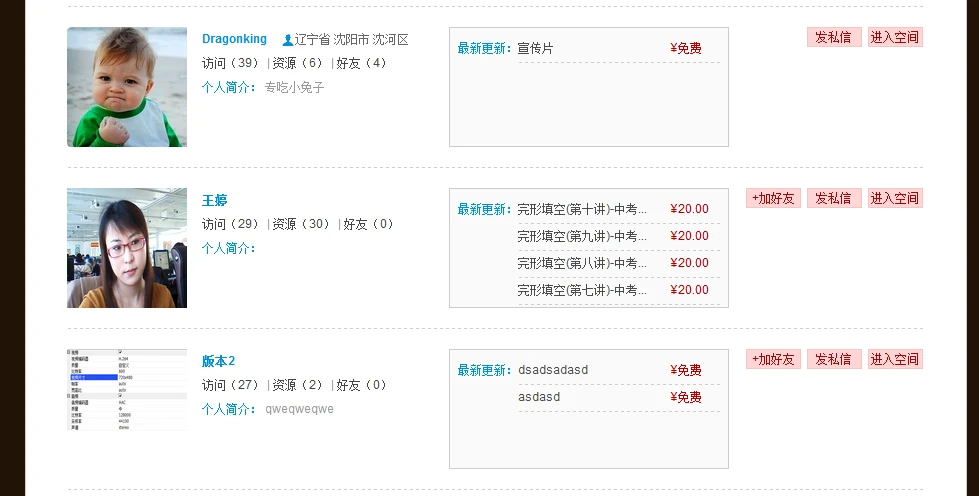
Task: Open 版本2's settings screenshot avatar
Action: click(x=127, y=390)
